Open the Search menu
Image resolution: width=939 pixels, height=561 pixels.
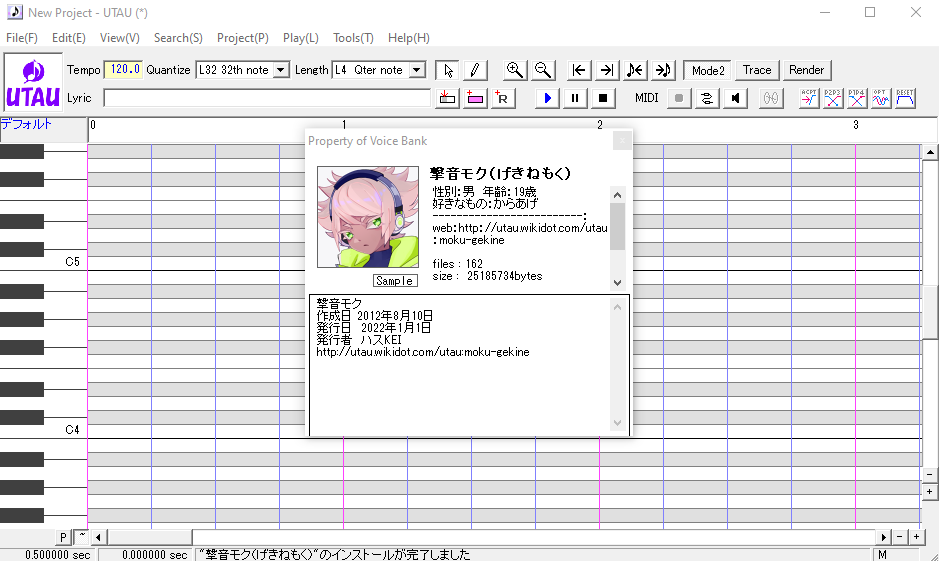(178, 38)
